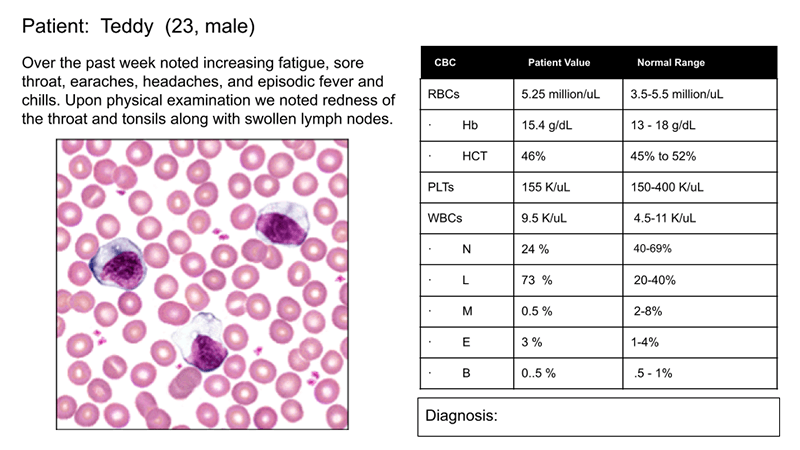Click the 'PLTs' row label

(x=441, y=187)
